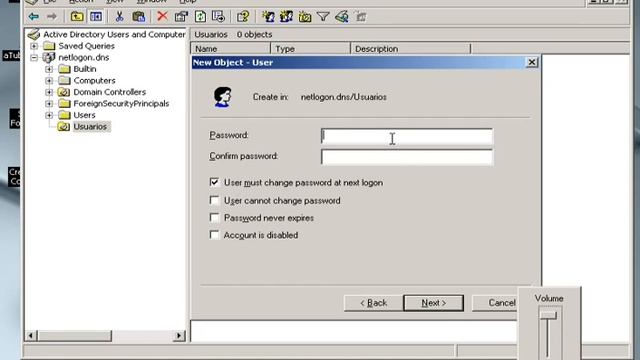Close the New Object - User dialog
This screenshot has width=640, height=360.
click(x=531, y=62)
